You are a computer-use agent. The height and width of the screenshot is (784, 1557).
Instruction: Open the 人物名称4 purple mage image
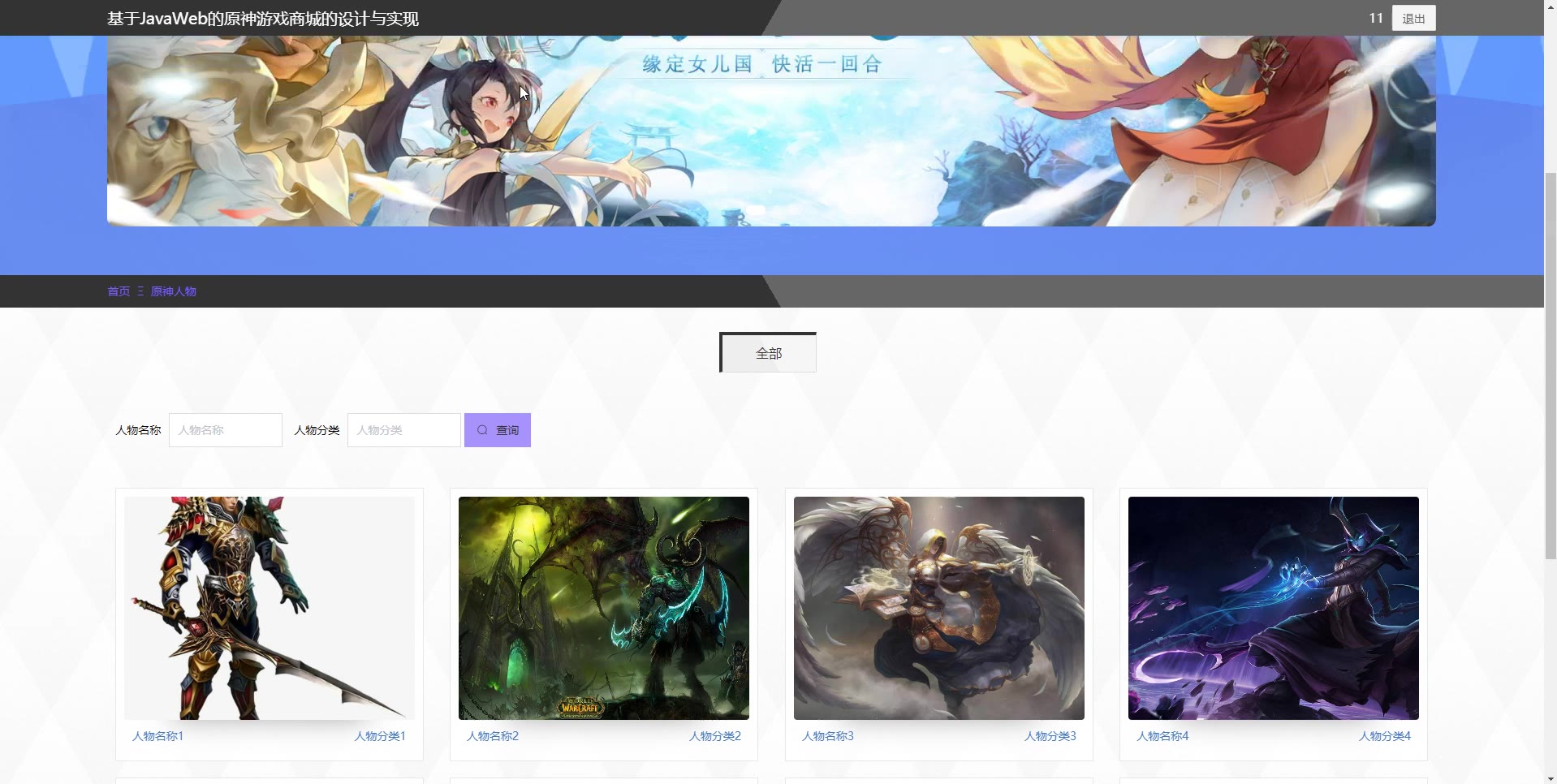click(1274, 608)
